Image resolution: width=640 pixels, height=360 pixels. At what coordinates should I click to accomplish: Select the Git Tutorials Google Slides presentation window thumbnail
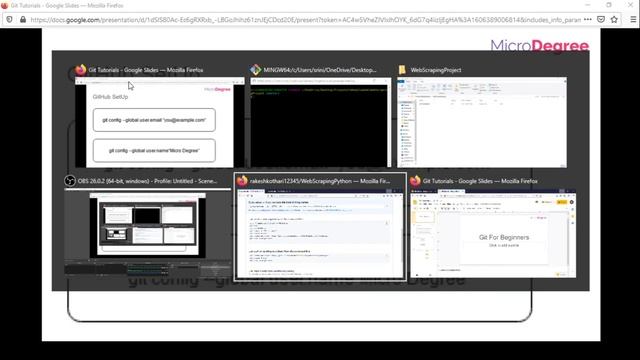click(160, 122)
